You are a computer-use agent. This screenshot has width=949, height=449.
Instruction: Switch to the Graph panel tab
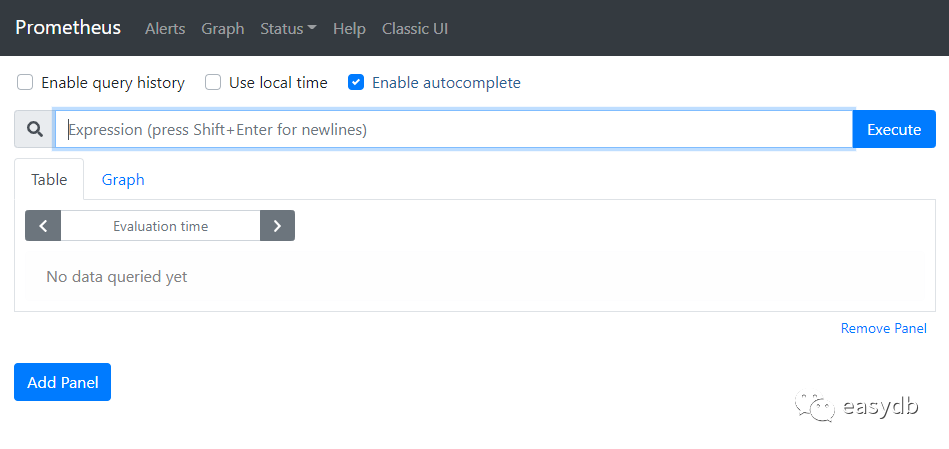[x=123, y=180]
